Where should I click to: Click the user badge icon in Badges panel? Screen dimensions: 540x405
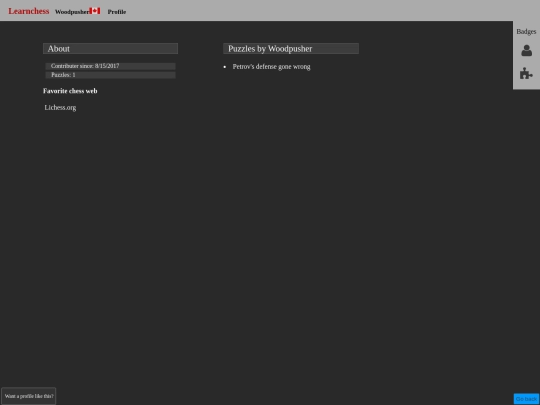coord(526,51)
